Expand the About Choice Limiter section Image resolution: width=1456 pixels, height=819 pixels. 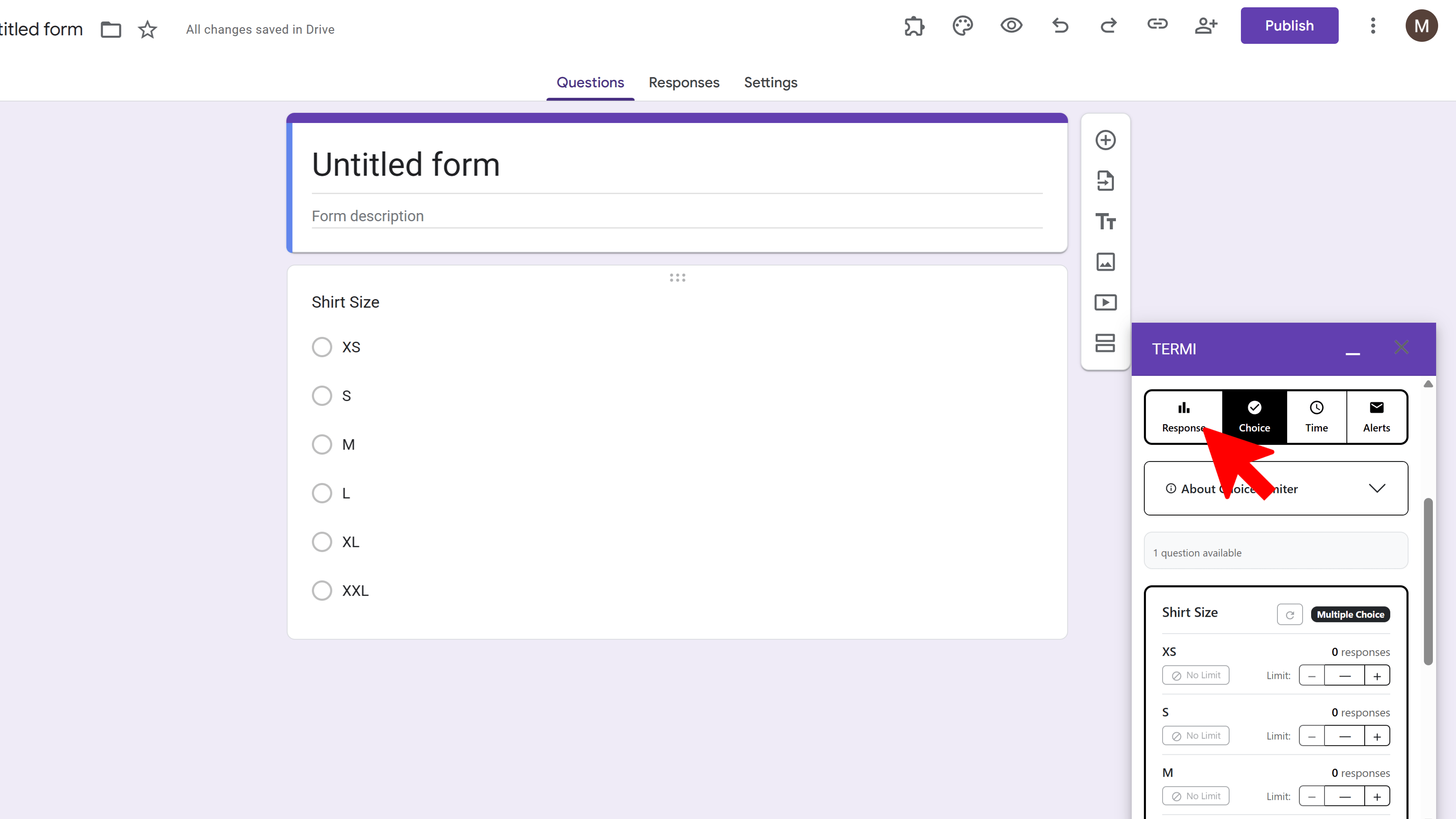[1377, 488]
